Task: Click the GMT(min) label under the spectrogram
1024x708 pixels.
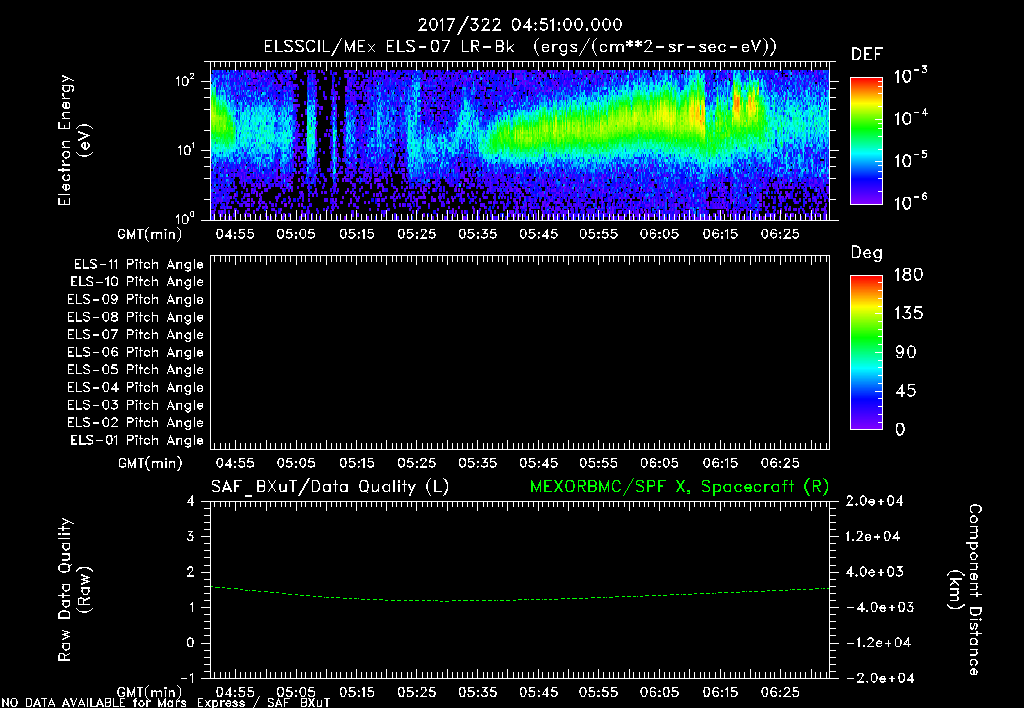Action: click(150, 234)
